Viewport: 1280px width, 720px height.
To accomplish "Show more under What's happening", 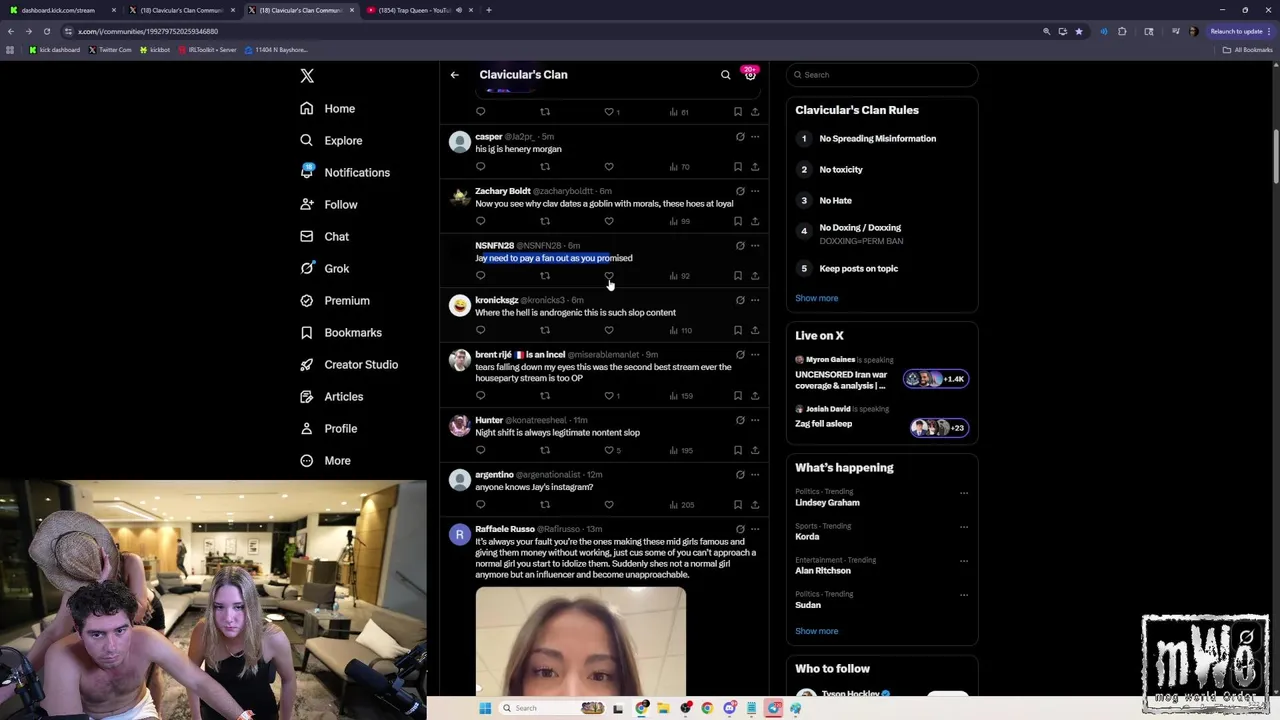I will [x=816, y=631].
